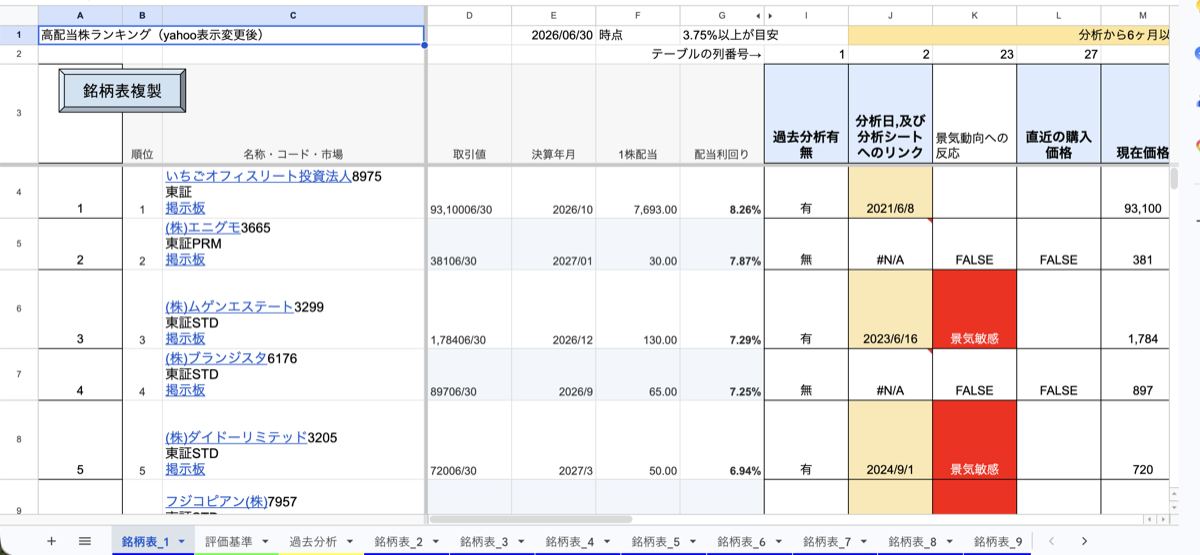Select the #N/A cell in the プランジスタ row
1200x555 pixels.
click(x=890, y=374)
